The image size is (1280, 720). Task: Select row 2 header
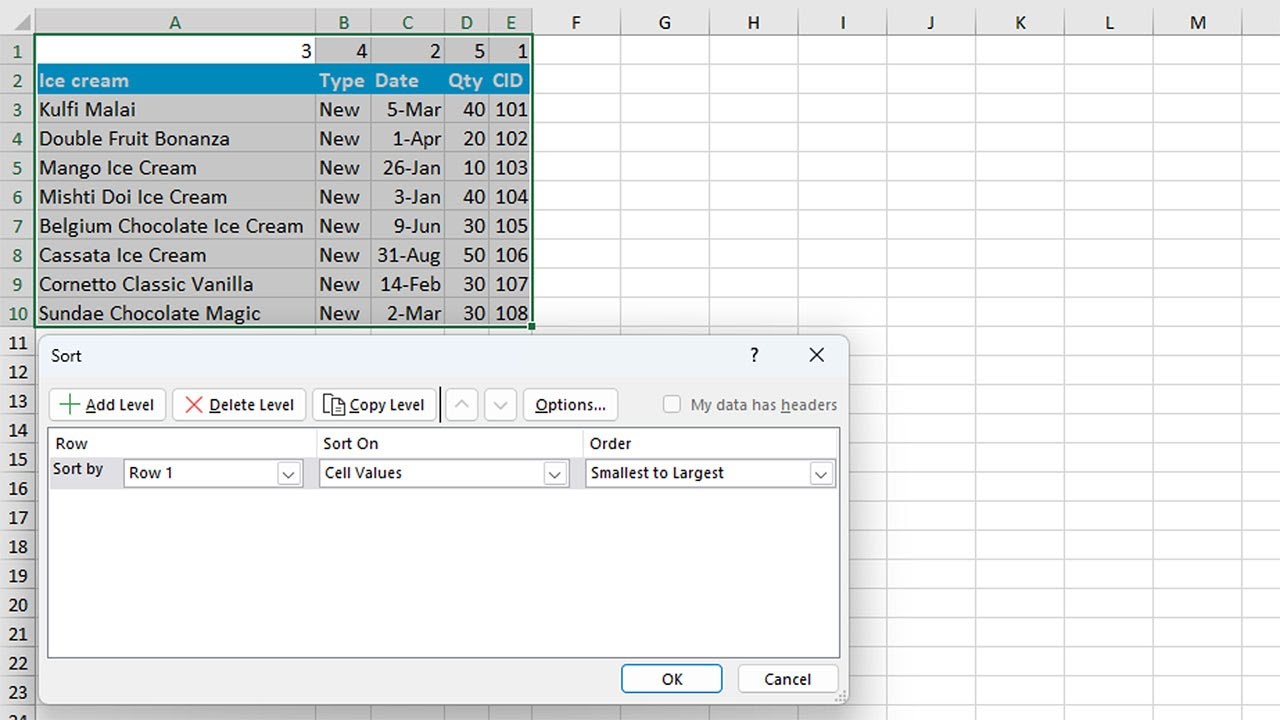(x=17, y=80)
